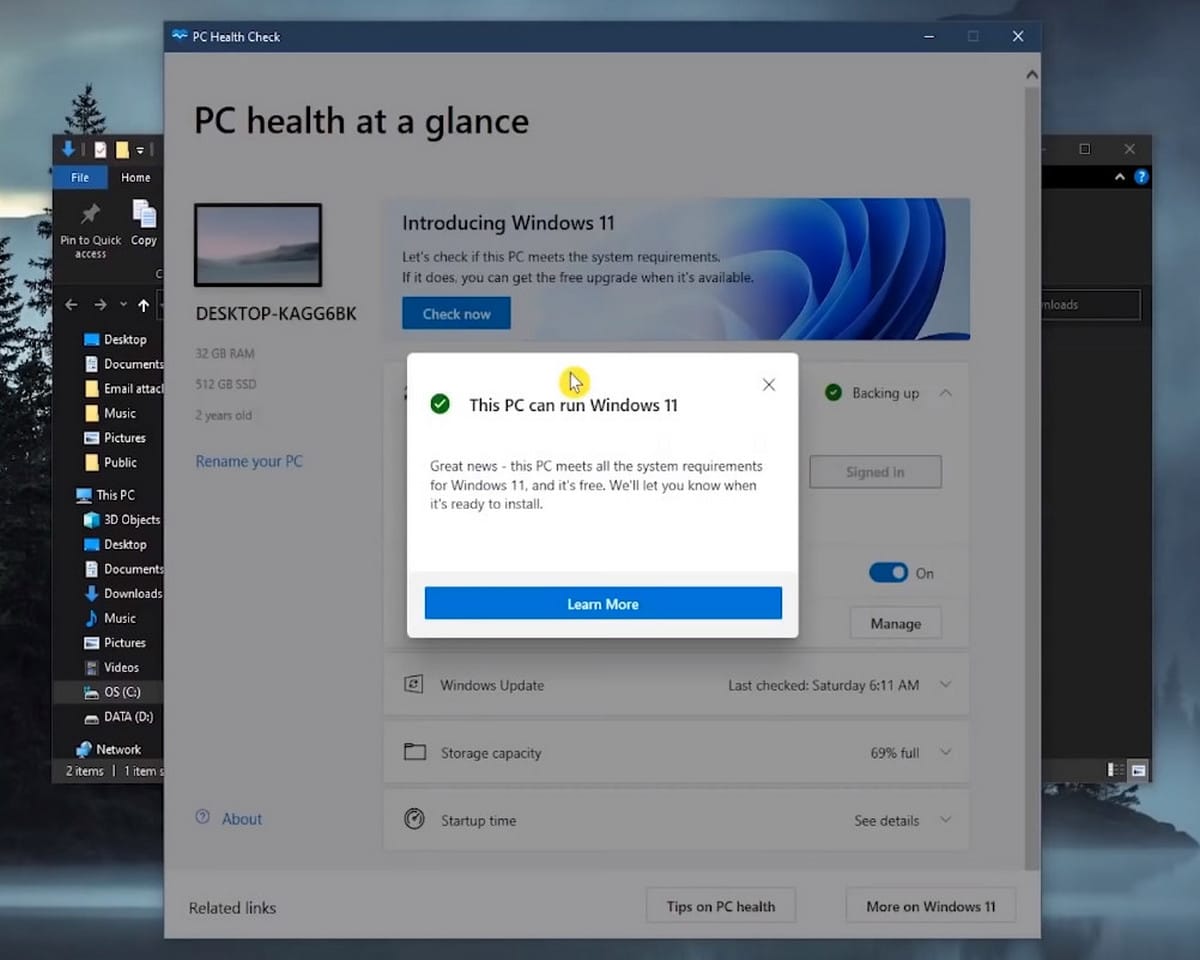
Task: Click the '69% full' storage value
Action: pos(894,752)
